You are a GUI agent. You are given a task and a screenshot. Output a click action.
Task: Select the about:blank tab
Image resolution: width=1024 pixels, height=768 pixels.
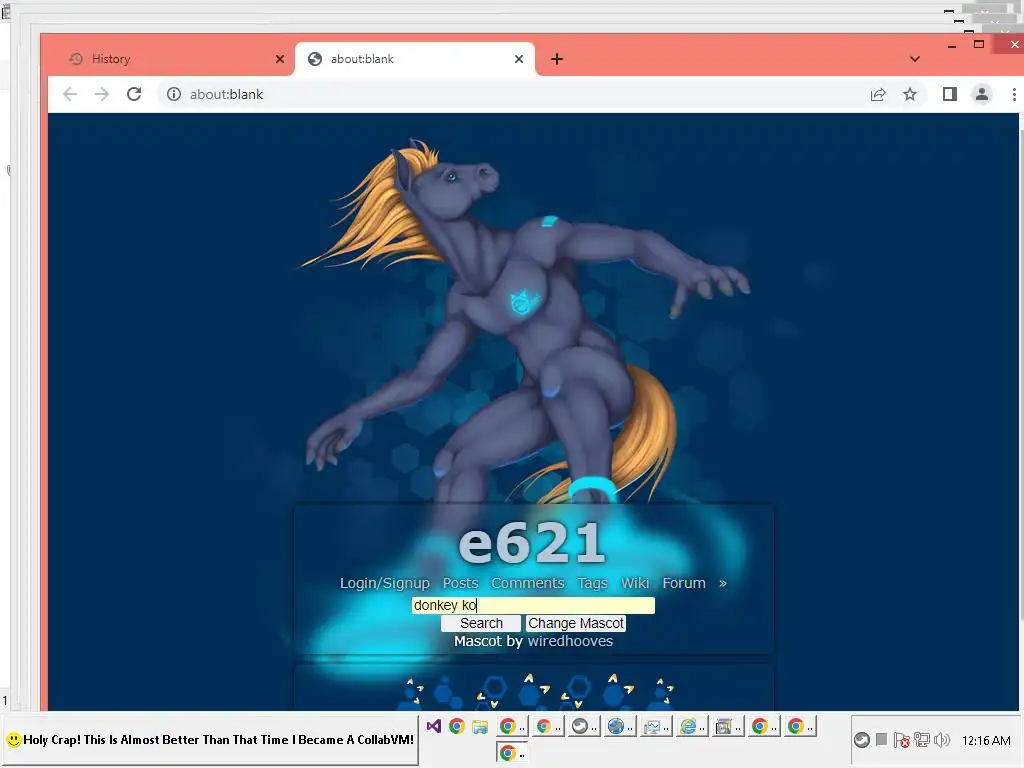tap(415, 59)
